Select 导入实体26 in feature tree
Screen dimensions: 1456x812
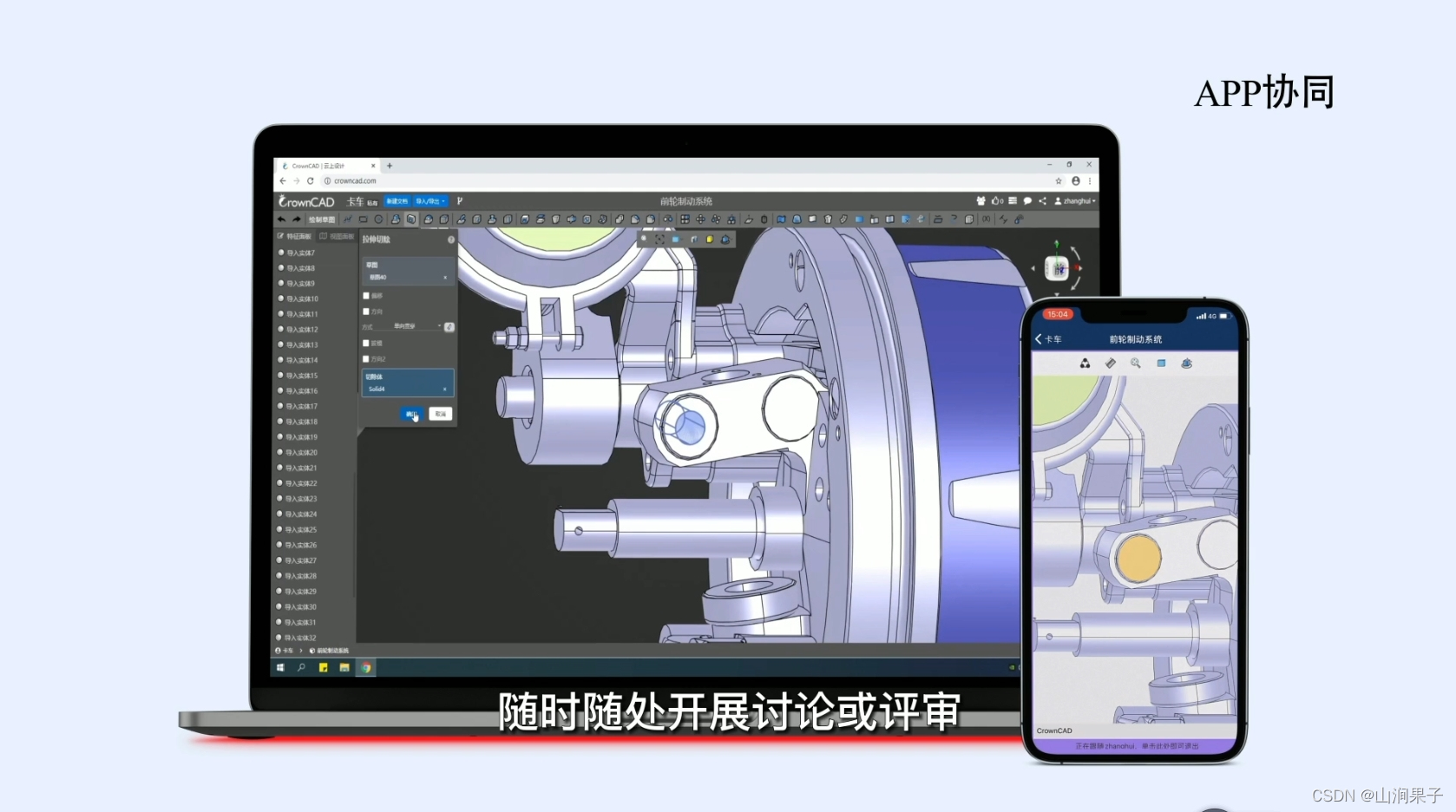point(302,546)
